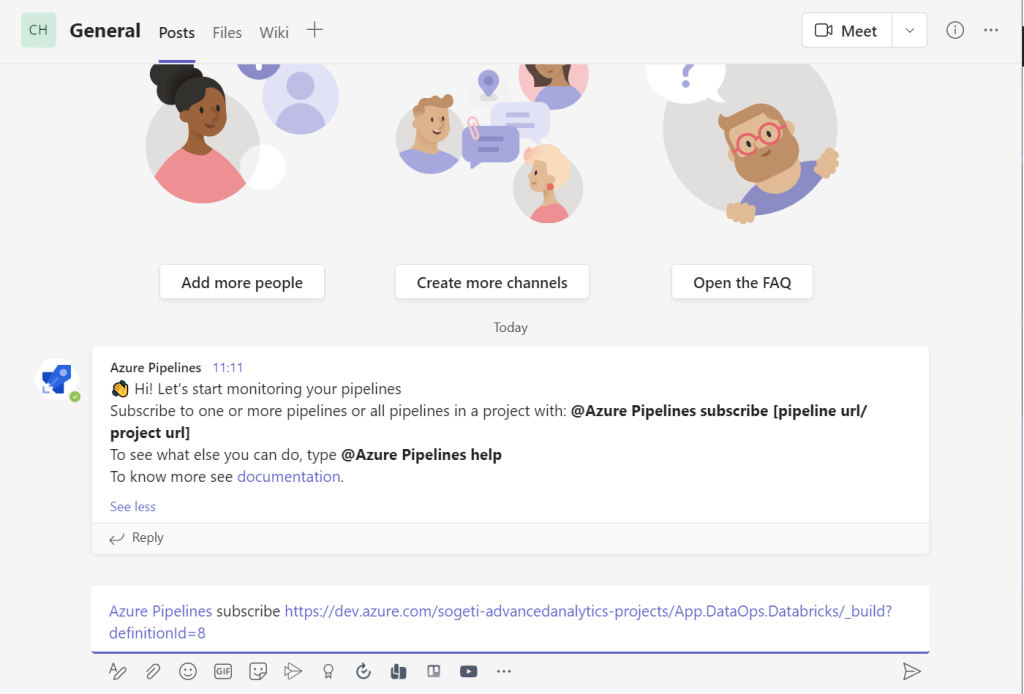Click inside the message compose box
The height and width of the screenshot is (694, 1024).
(x=510, y=620)
